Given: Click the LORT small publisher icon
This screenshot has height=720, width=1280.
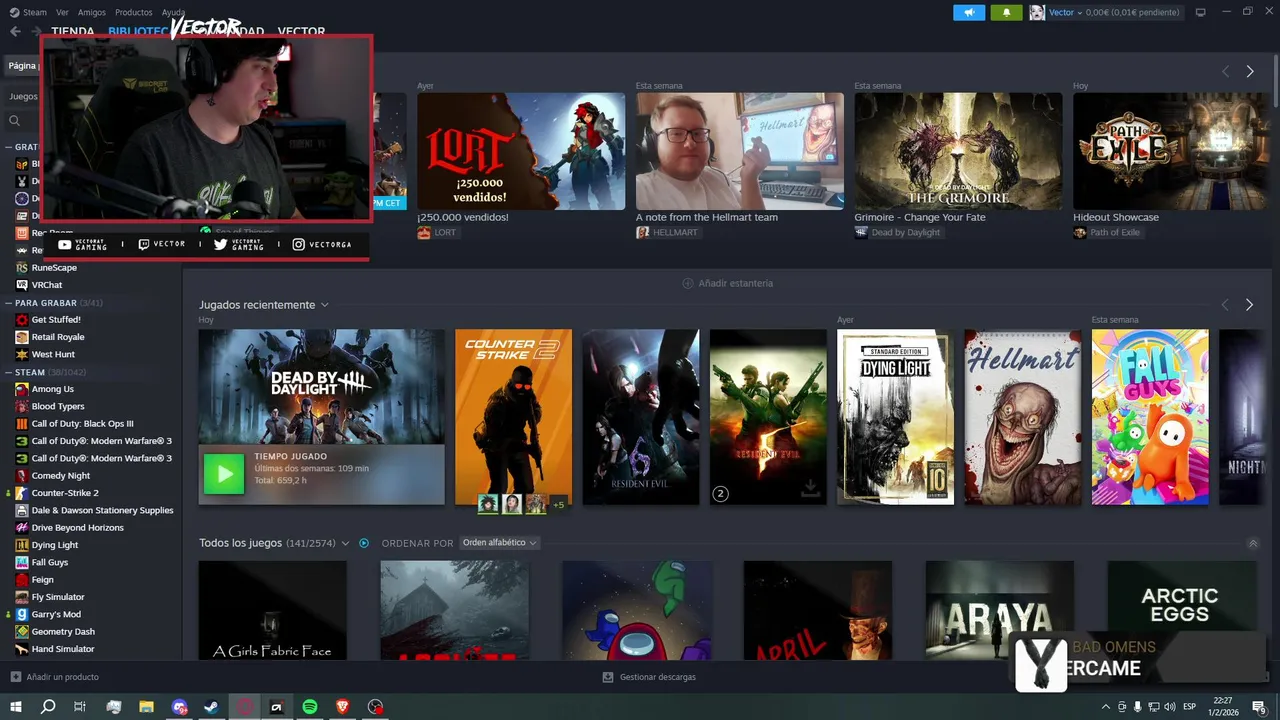Looking at the screenshot, I should coord(424,232).
